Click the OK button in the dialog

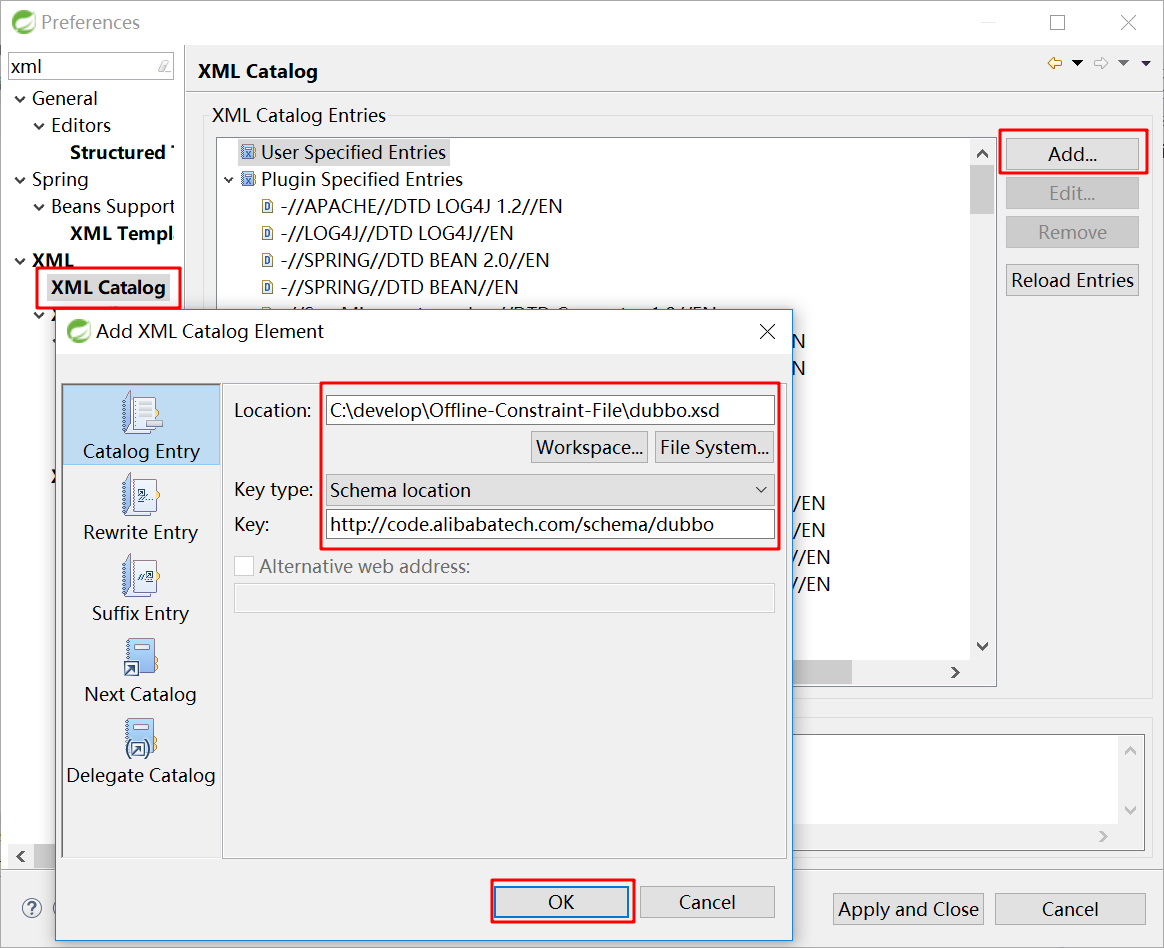[x=561, y=902]
